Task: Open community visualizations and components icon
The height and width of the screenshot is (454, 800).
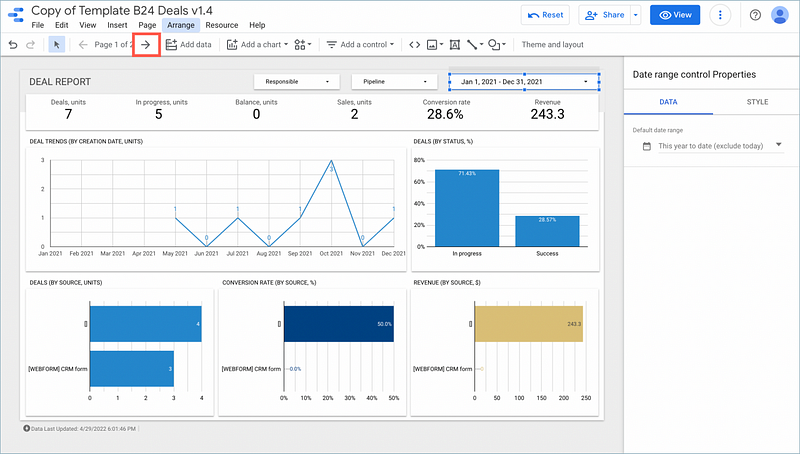Action: click(303, 45)
